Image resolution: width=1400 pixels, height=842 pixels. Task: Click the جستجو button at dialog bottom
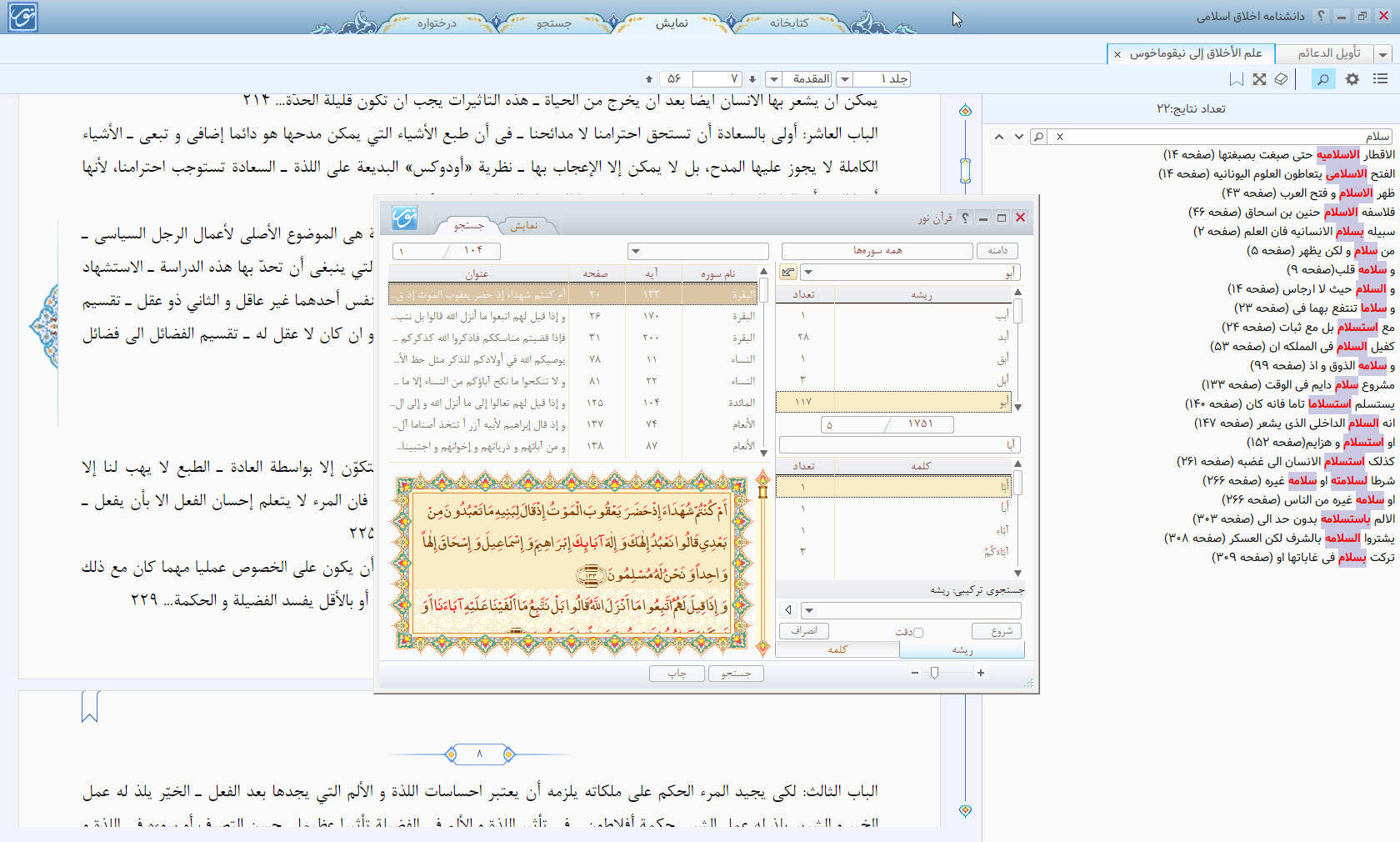736,673
